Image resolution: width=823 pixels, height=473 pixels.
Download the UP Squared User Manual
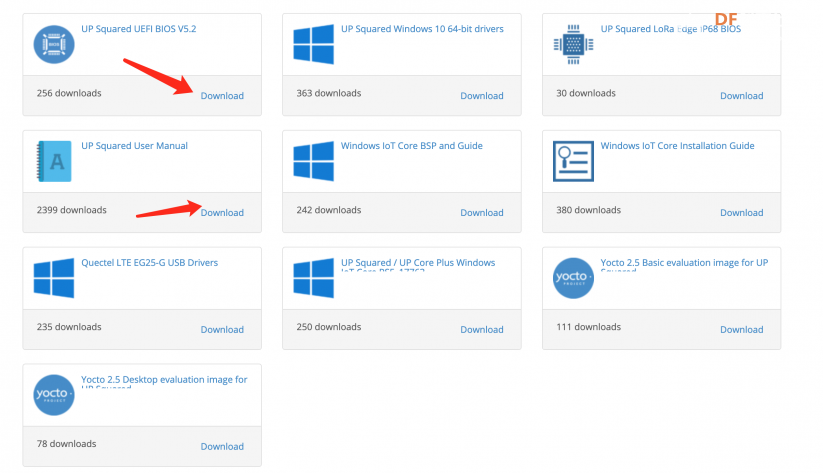click(x=222, y=213)
